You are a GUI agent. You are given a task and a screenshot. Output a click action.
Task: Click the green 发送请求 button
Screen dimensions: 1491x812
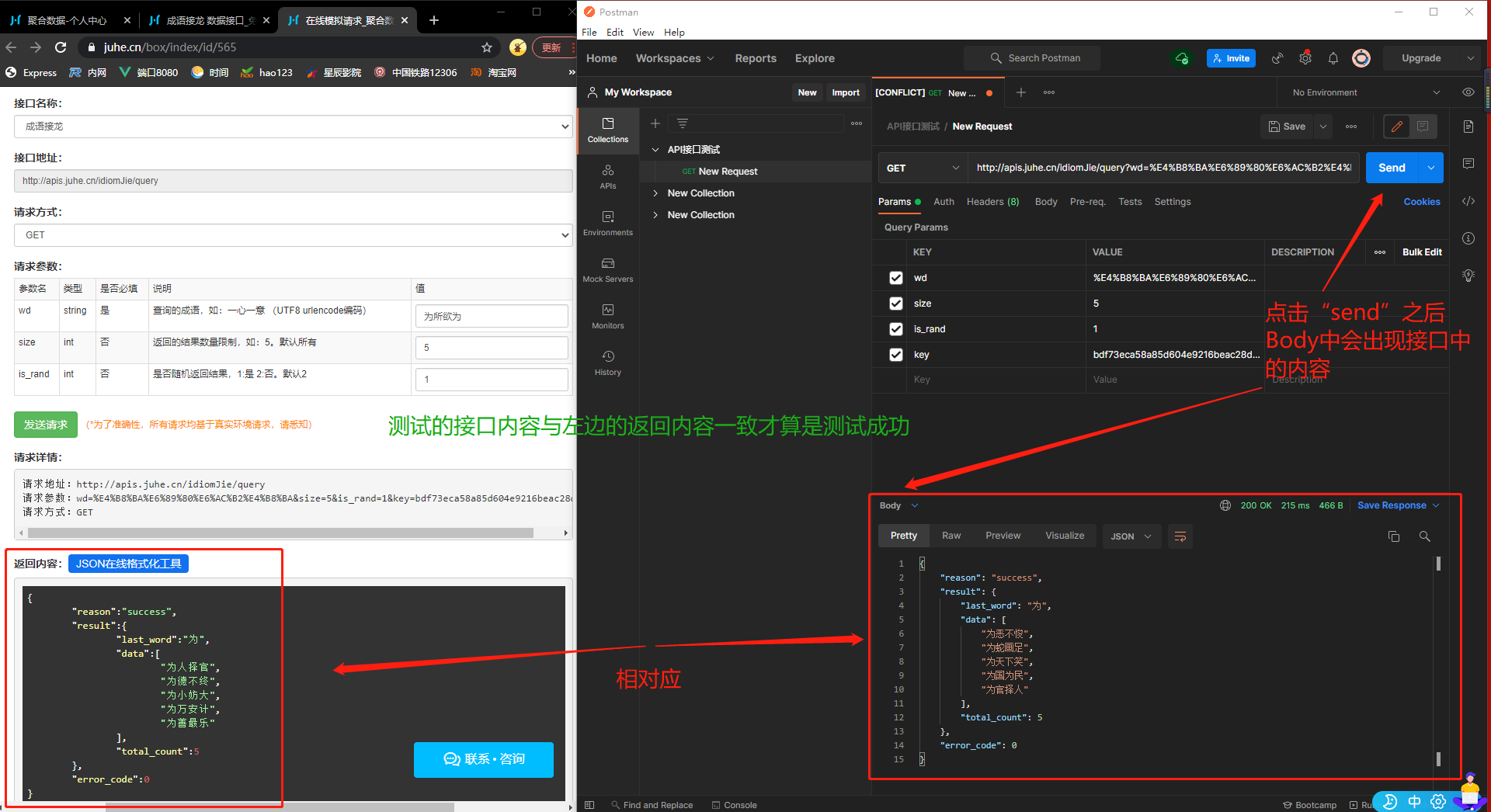point(46,425)
